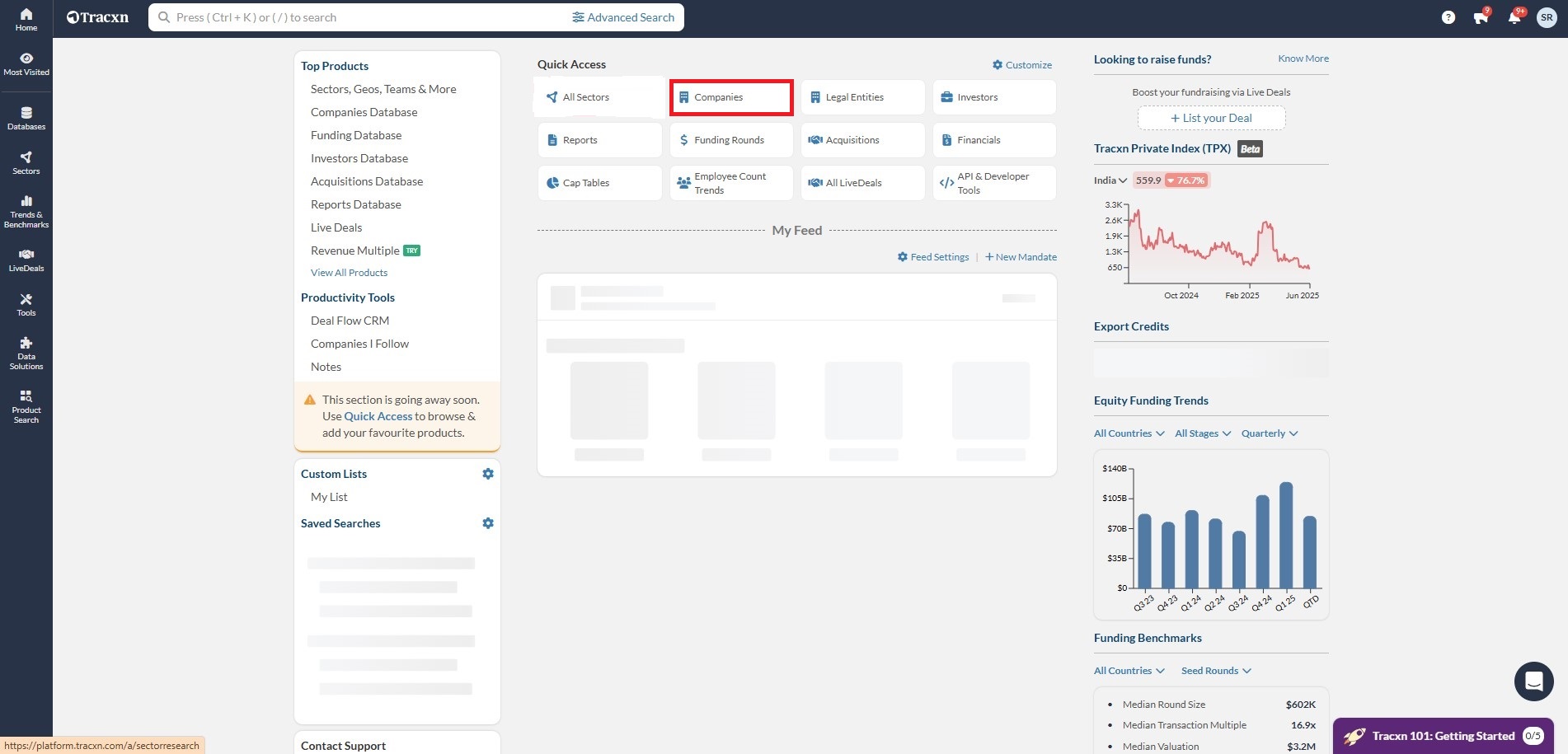Click the List your Deal button
Image resolution: width=1568 pixels, height=754 pixels.
[x=1211, y=118]
